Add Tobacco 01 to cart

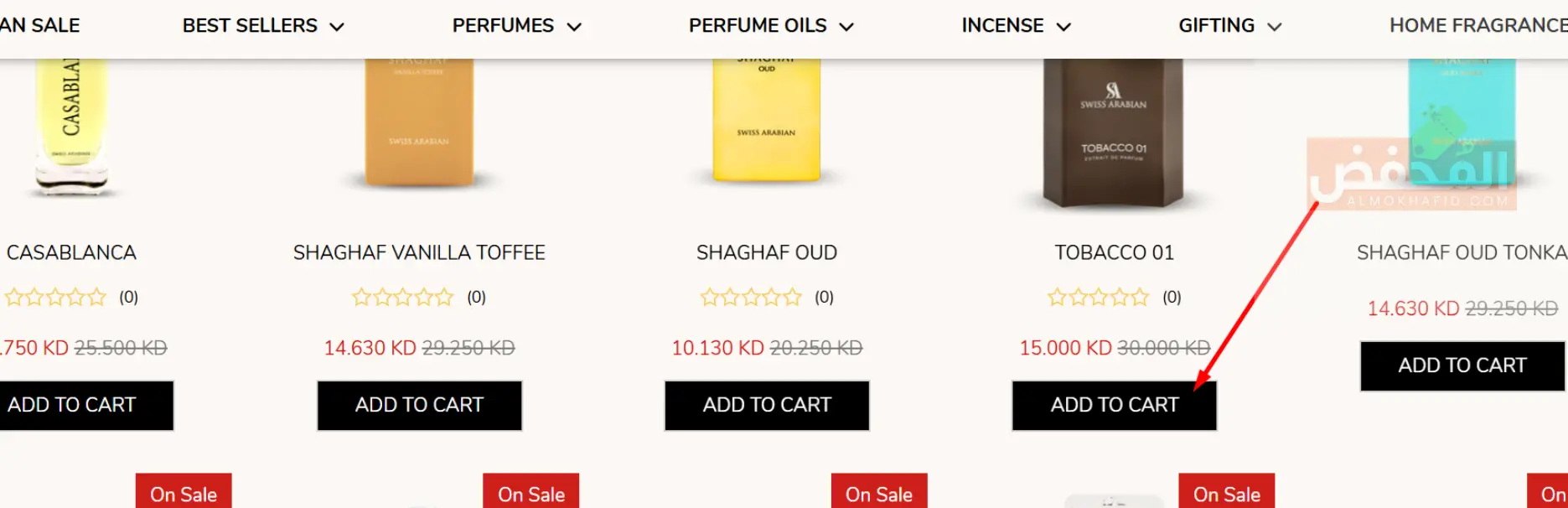[1115, 406]
